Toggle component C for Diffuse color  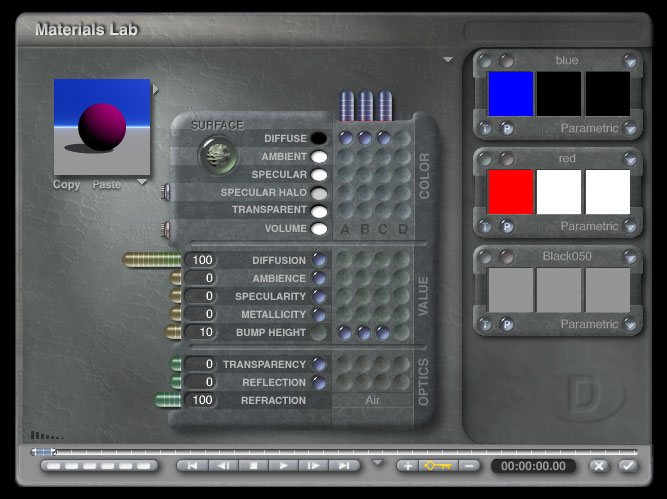(x=383, y=138)
